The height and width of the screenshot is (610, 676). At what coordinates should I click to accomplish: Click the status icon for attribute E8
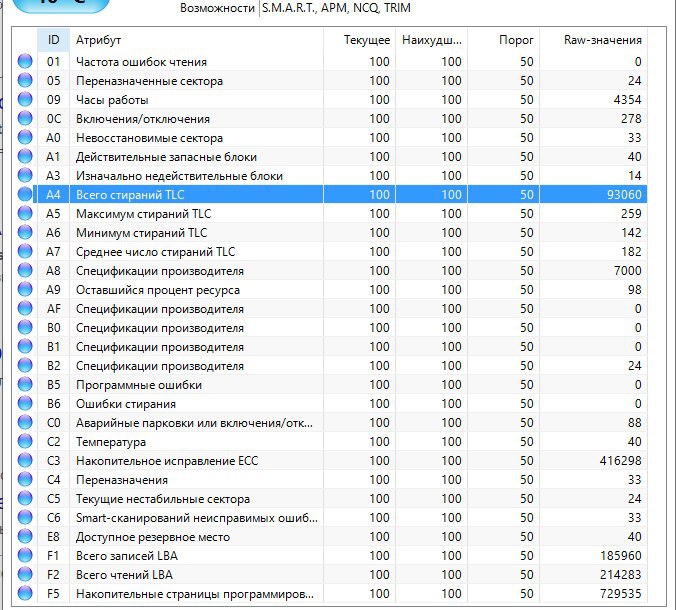(25, 536)
